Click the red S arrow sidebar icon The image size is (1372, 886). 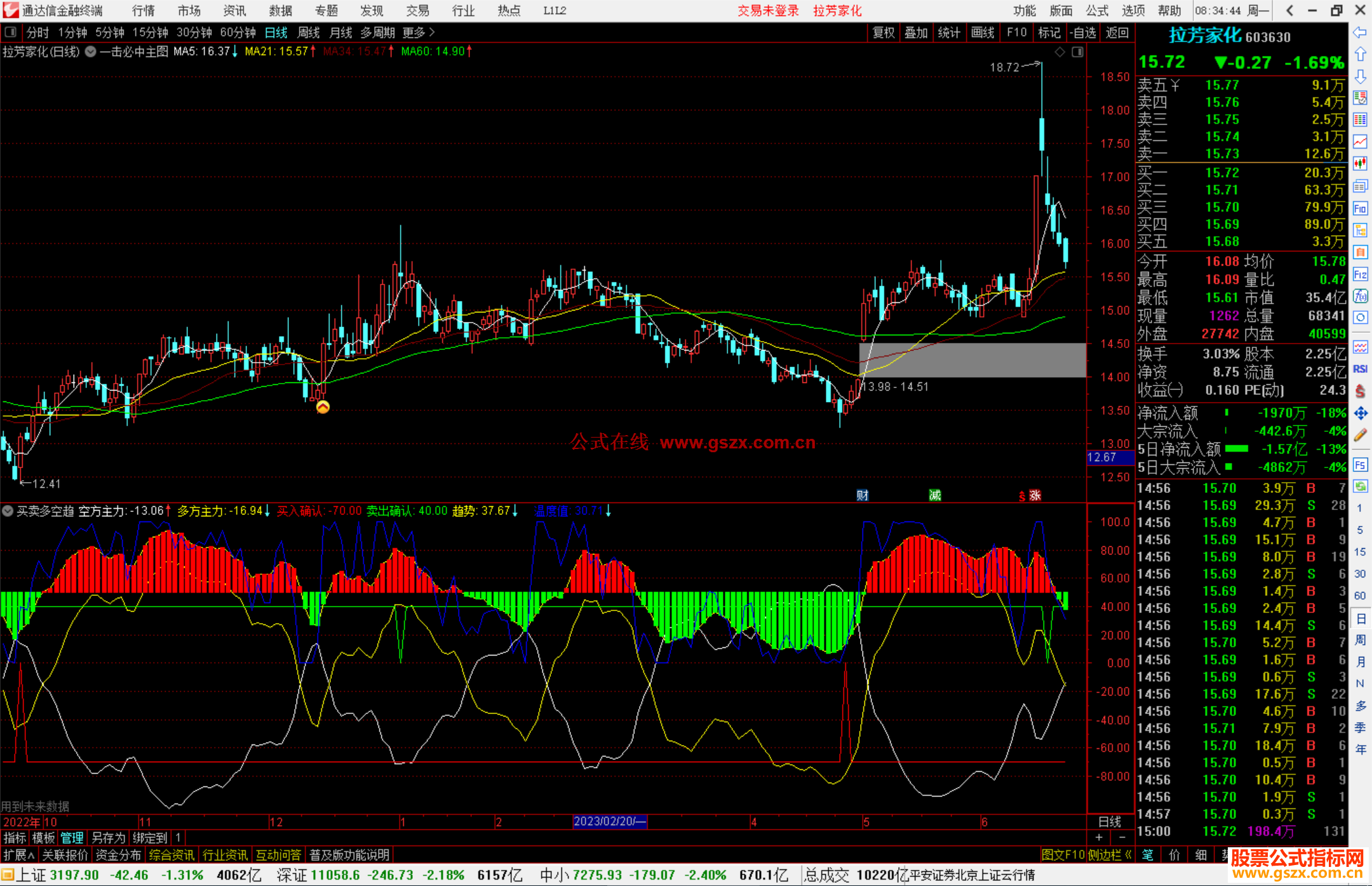1360,391
